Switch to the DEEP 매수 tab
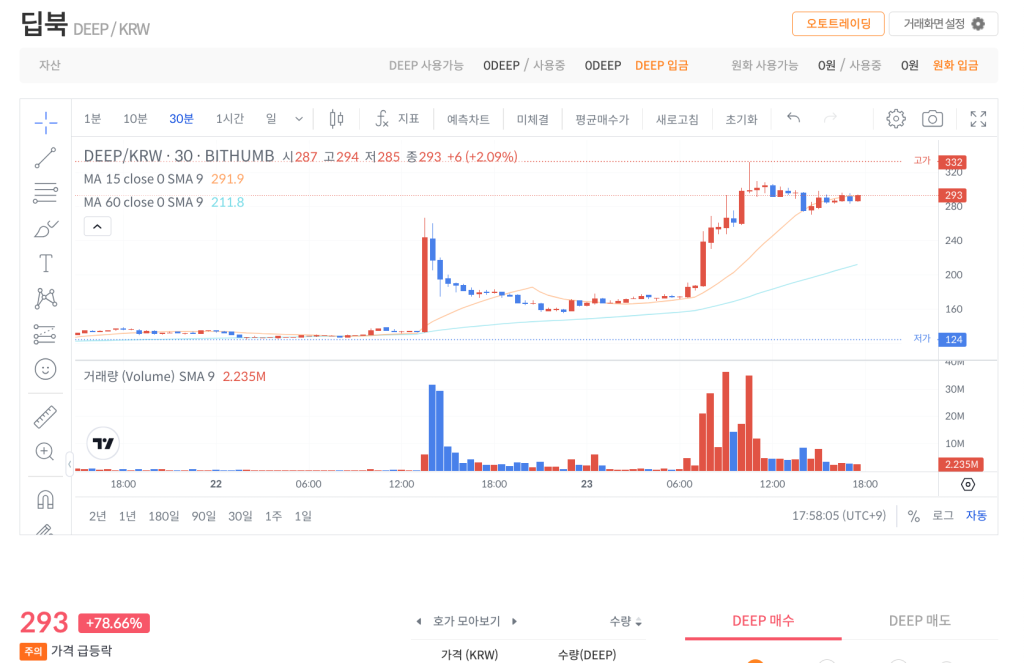The image size is (1024, 663). 763,621
